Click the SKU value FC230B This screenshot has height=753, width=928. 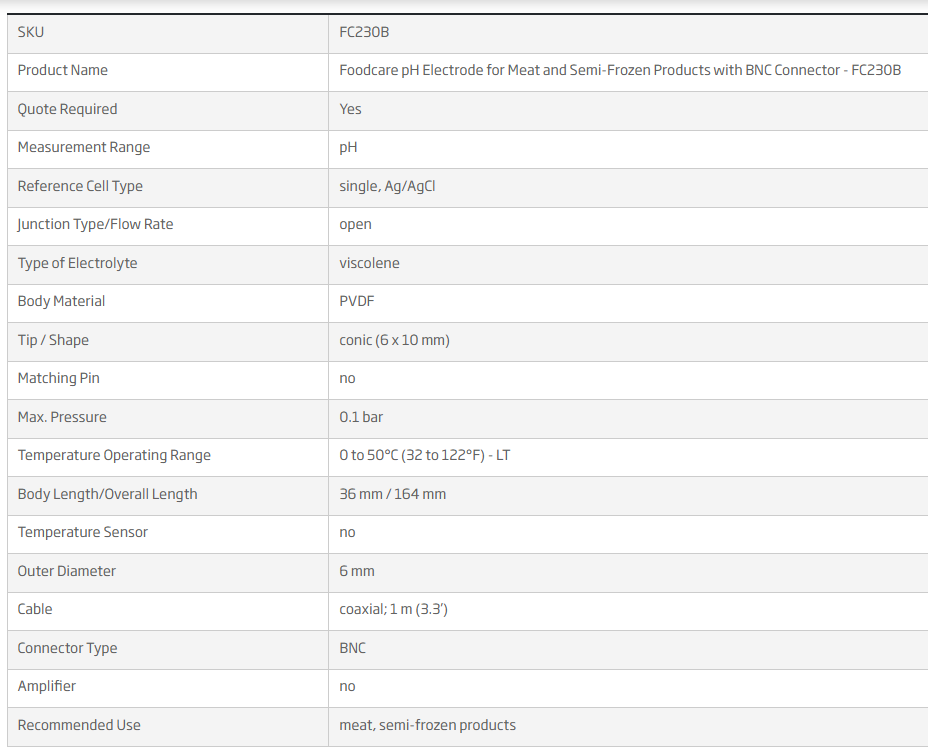tap(364, 32)
